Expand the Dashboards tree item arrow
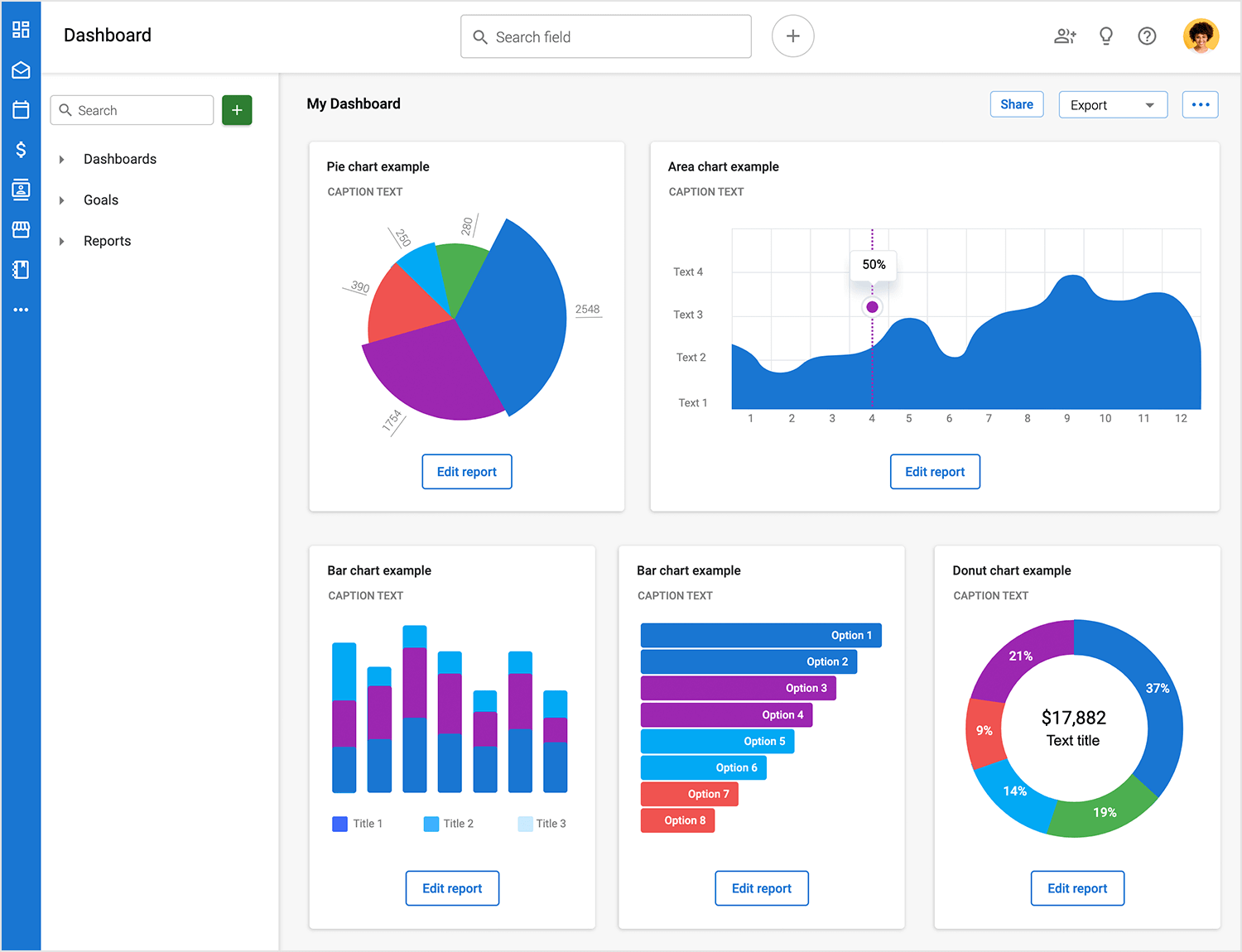Screen dimensions: 1242x952 [x=61, y=159]
